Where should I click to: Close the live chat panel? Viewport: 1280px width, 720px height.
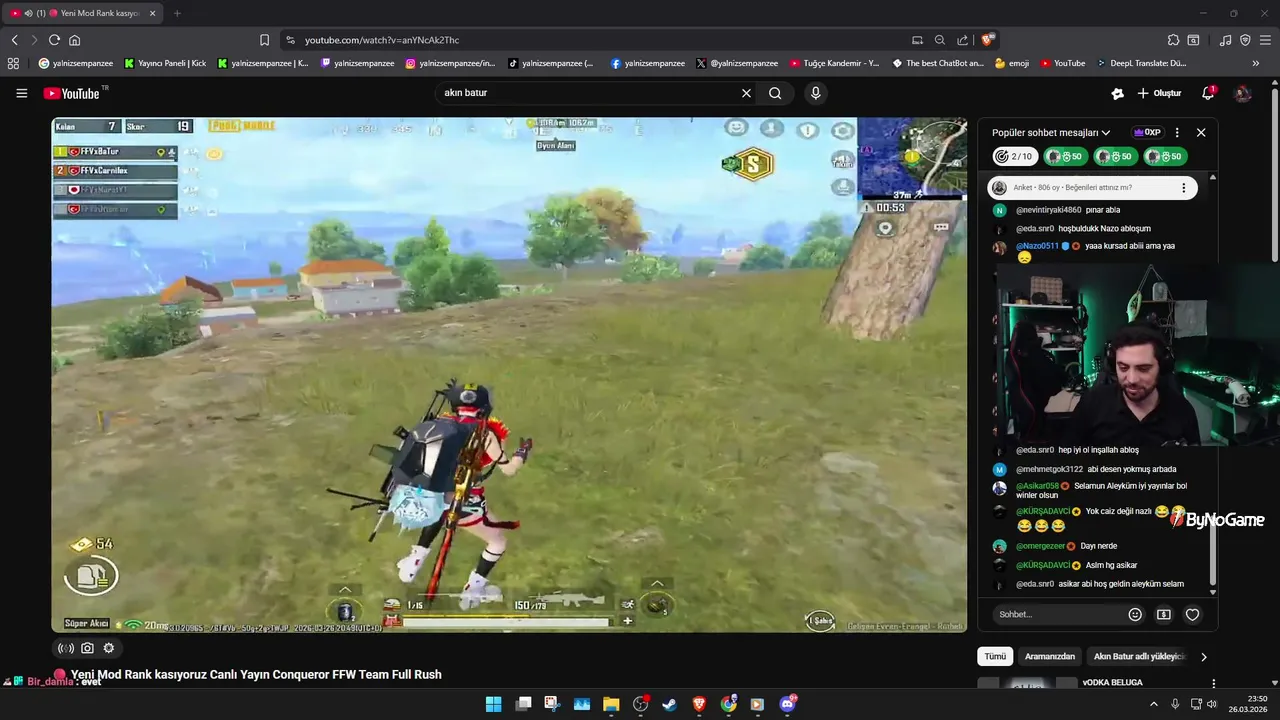pos(1201,132)
